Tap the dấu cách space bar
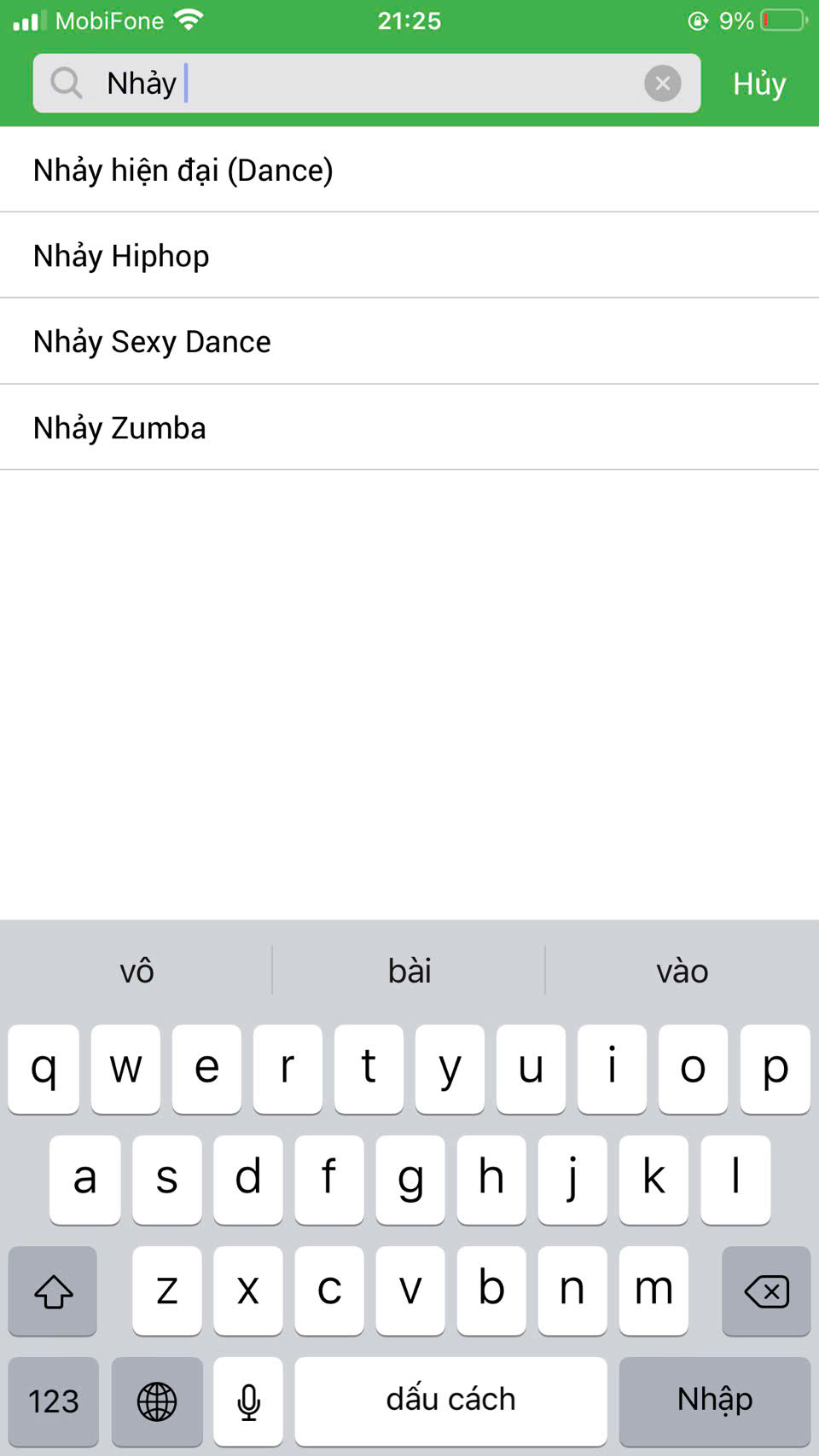The height and width of the screenshot is (1456, 819). [451, 1401]
